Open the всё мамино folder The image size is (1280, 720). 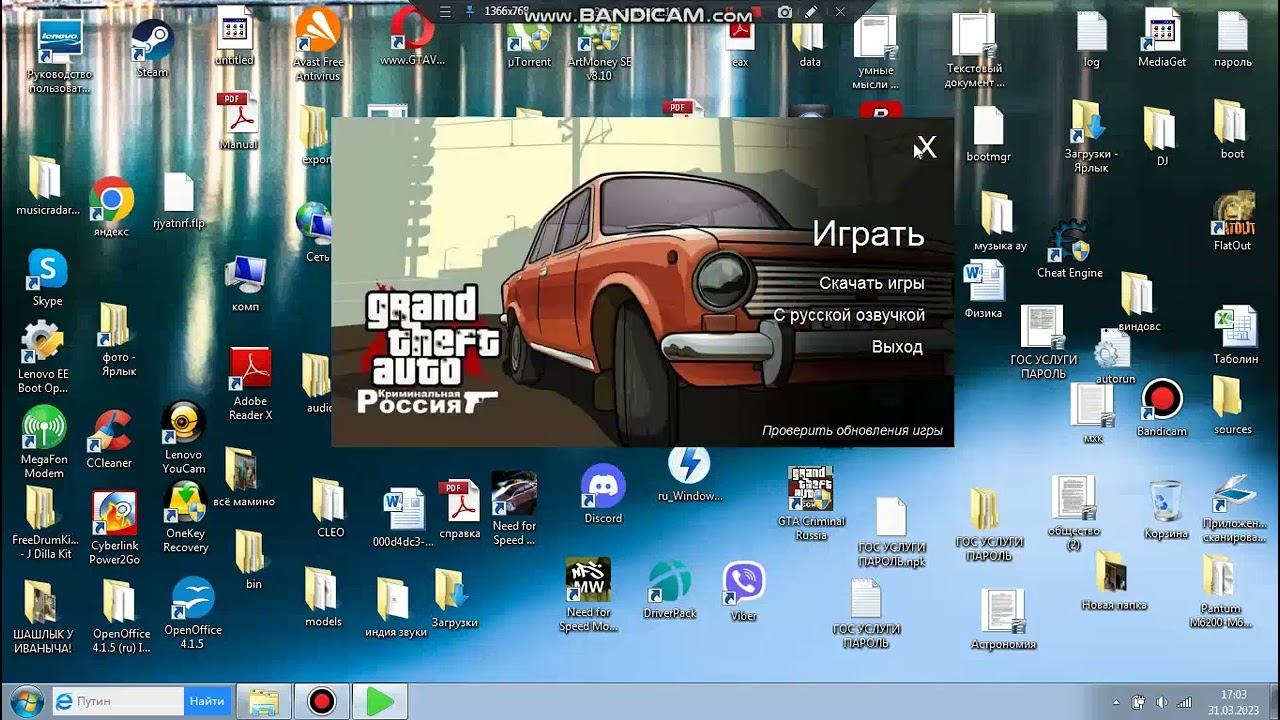tap(244, 478)
